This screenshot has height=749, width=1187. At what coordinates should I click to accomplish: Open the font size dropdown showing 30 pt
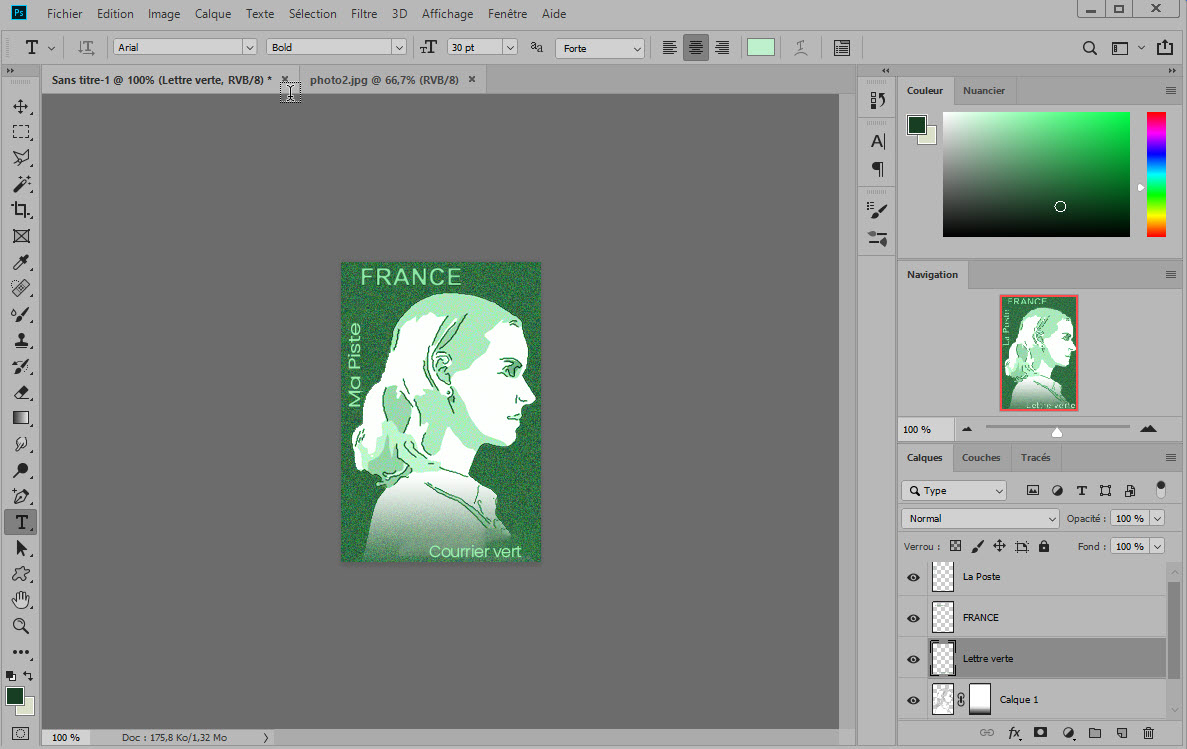coord(510,47)
